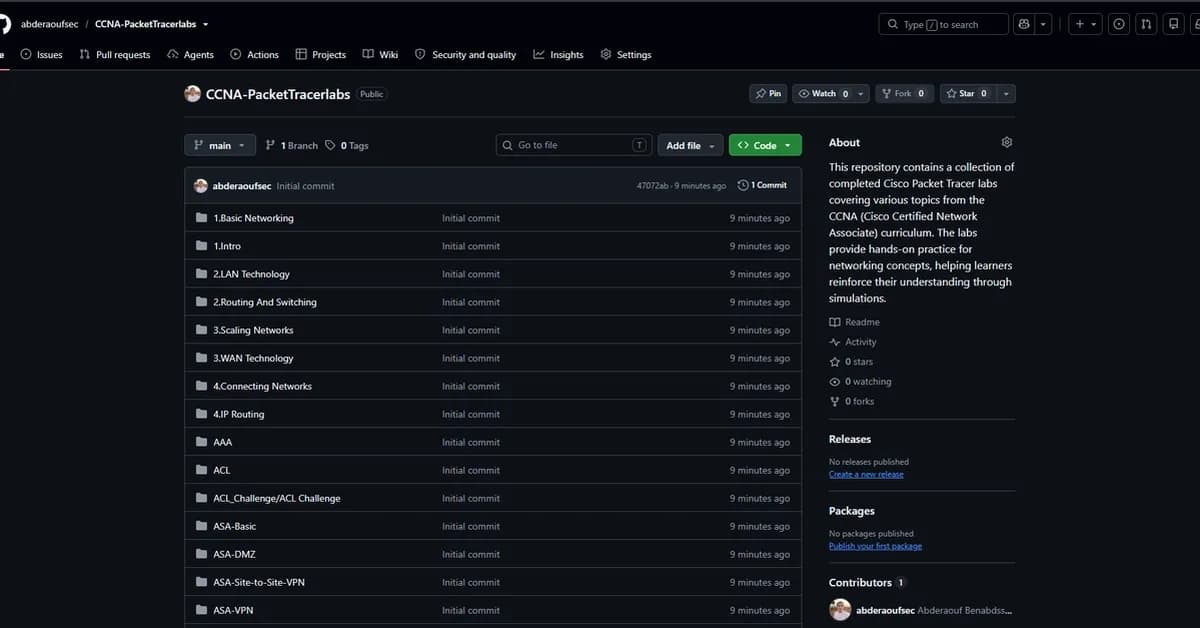Click the repository owner avatar beside the title
Image resolution: width=1200 pixels, height=628 pixels.
tap(193, 94)
